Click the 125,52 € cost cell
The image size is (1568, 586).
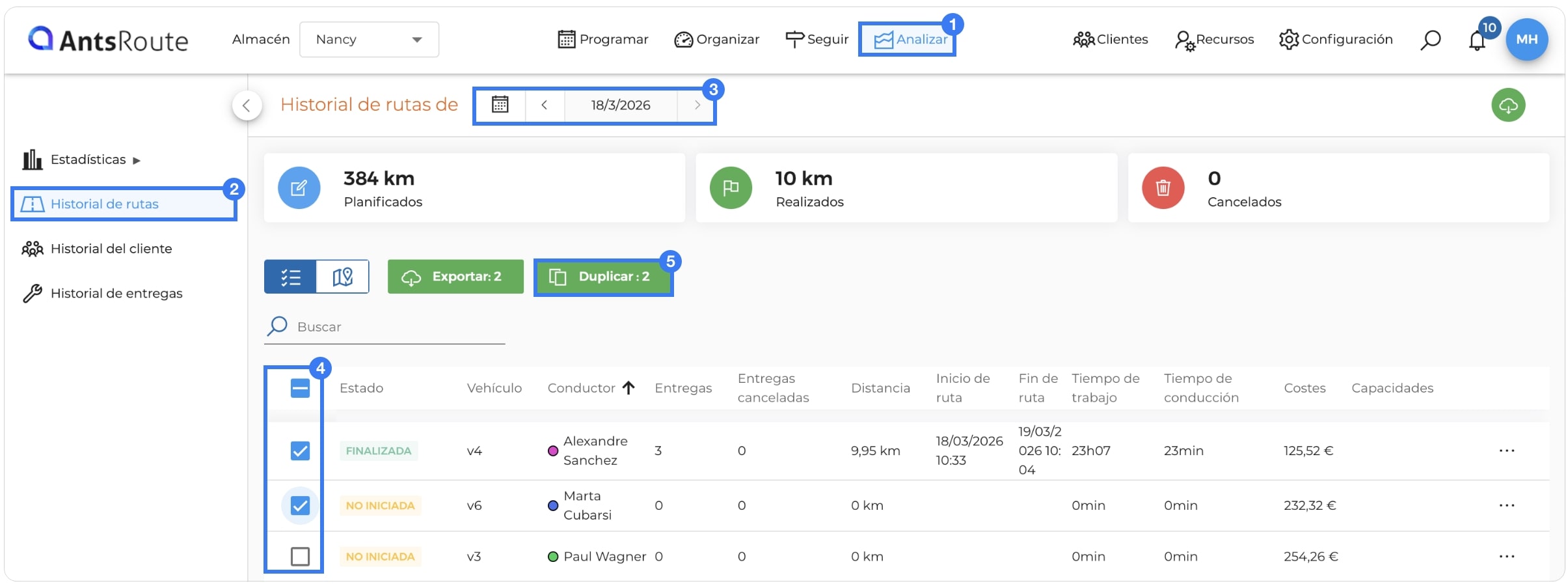tap(1308, 451)
